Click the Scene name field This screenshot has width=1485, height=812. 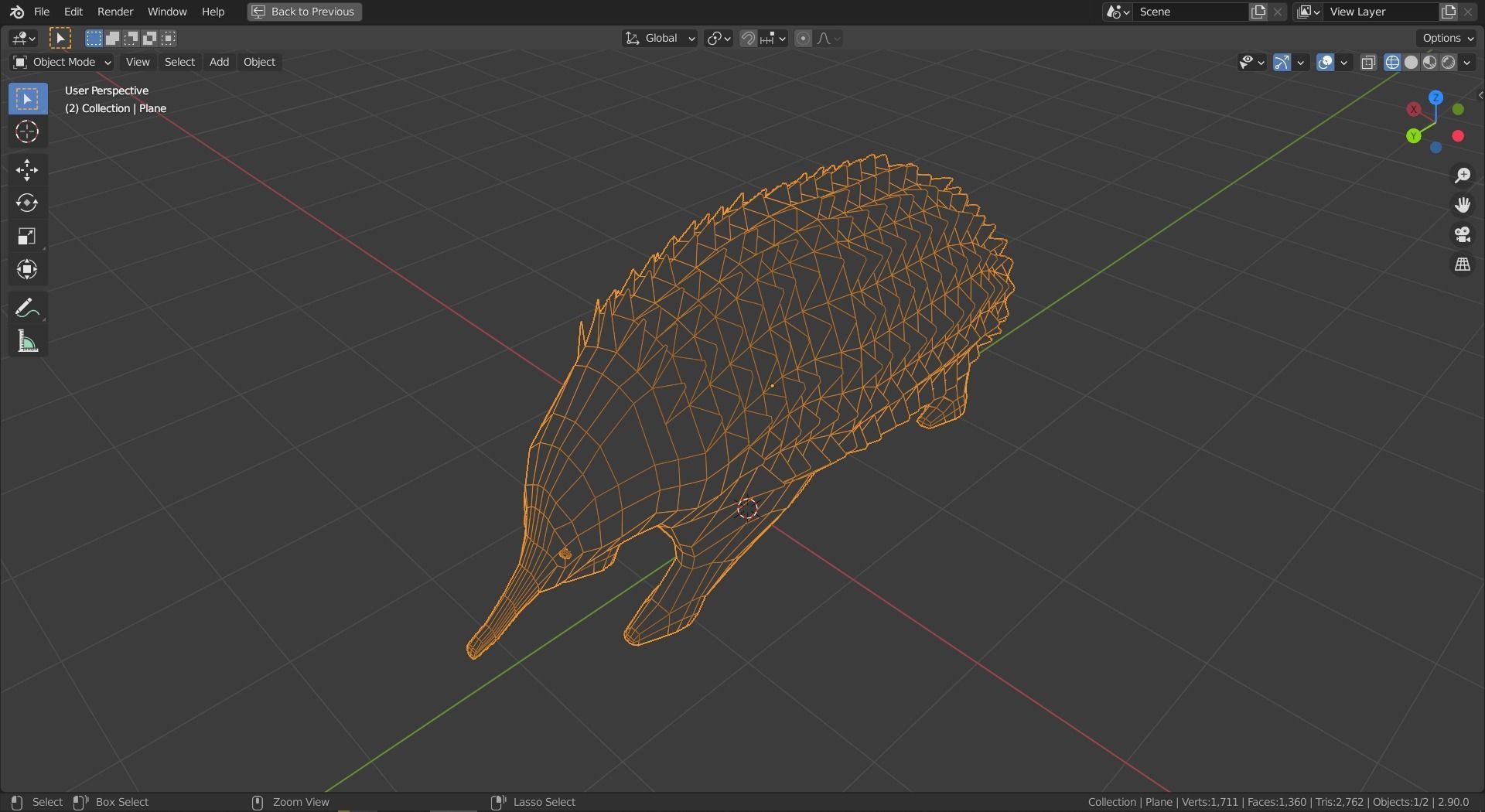pos(1191,12)
